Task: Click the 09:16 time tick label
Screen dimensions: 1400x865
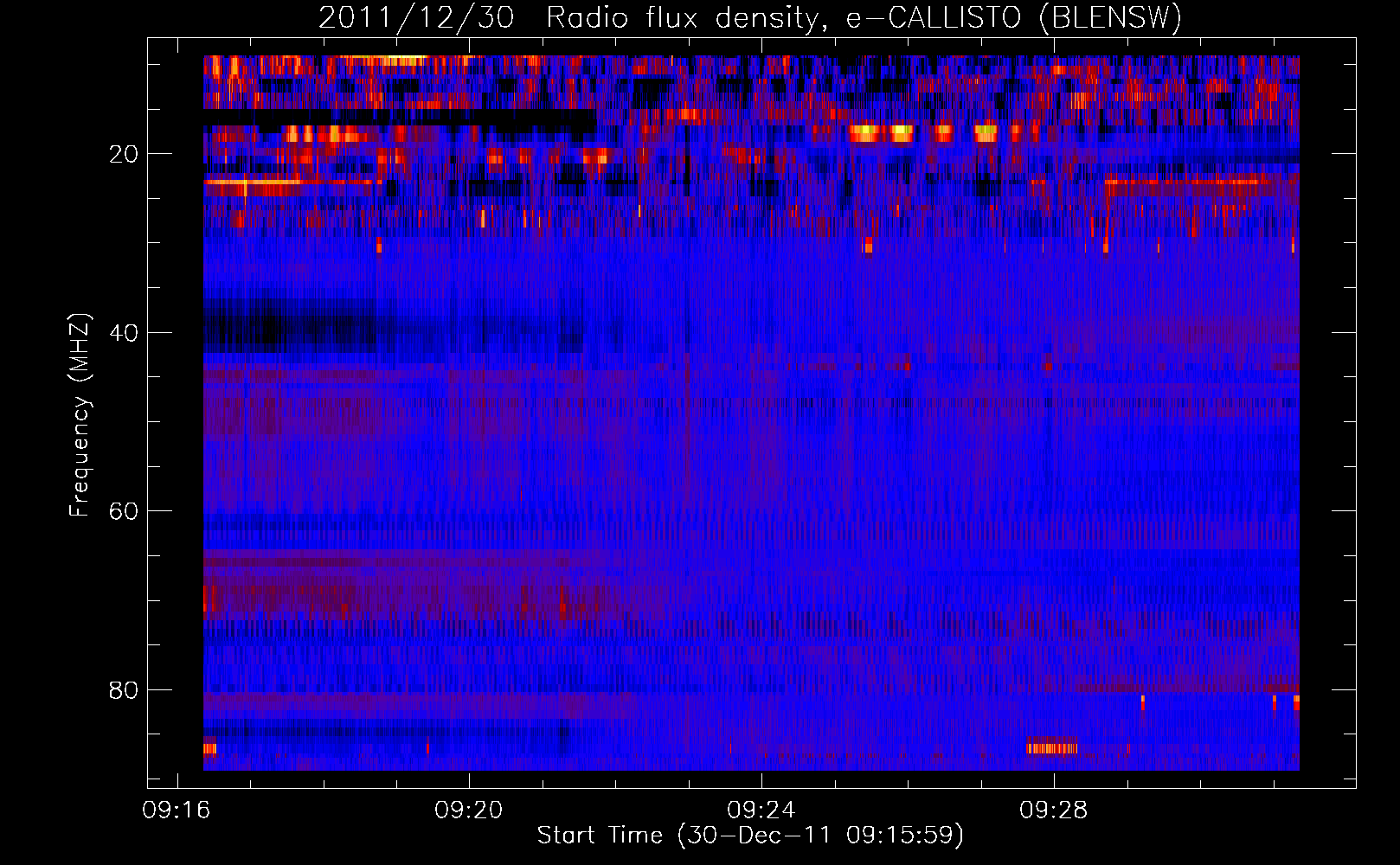Action: (177, 811)
